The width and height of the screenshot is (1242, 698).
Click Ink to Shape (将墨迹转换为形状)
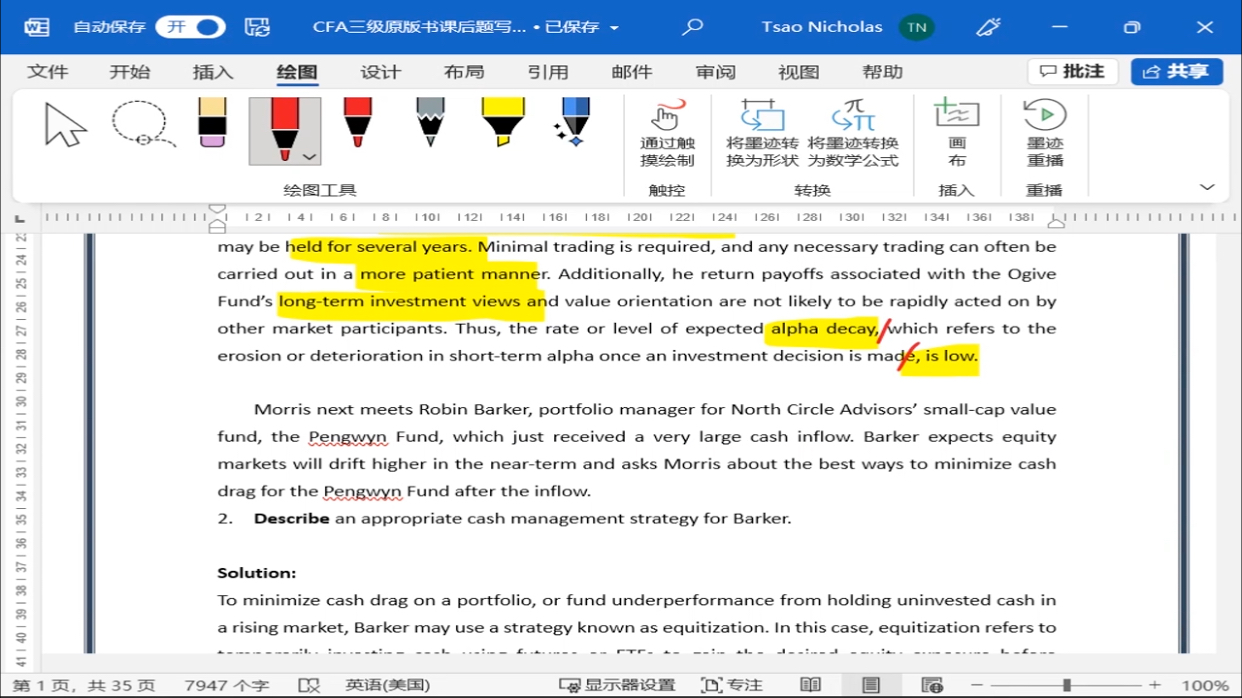click(x=762, y=133)
